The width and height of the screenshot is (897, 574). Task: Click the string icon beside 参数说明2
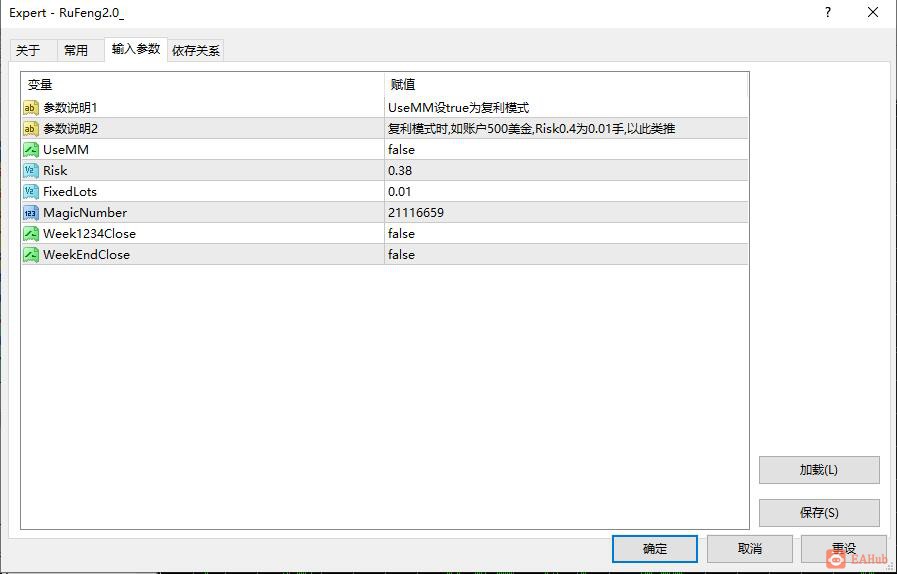(x=31, y=129)
